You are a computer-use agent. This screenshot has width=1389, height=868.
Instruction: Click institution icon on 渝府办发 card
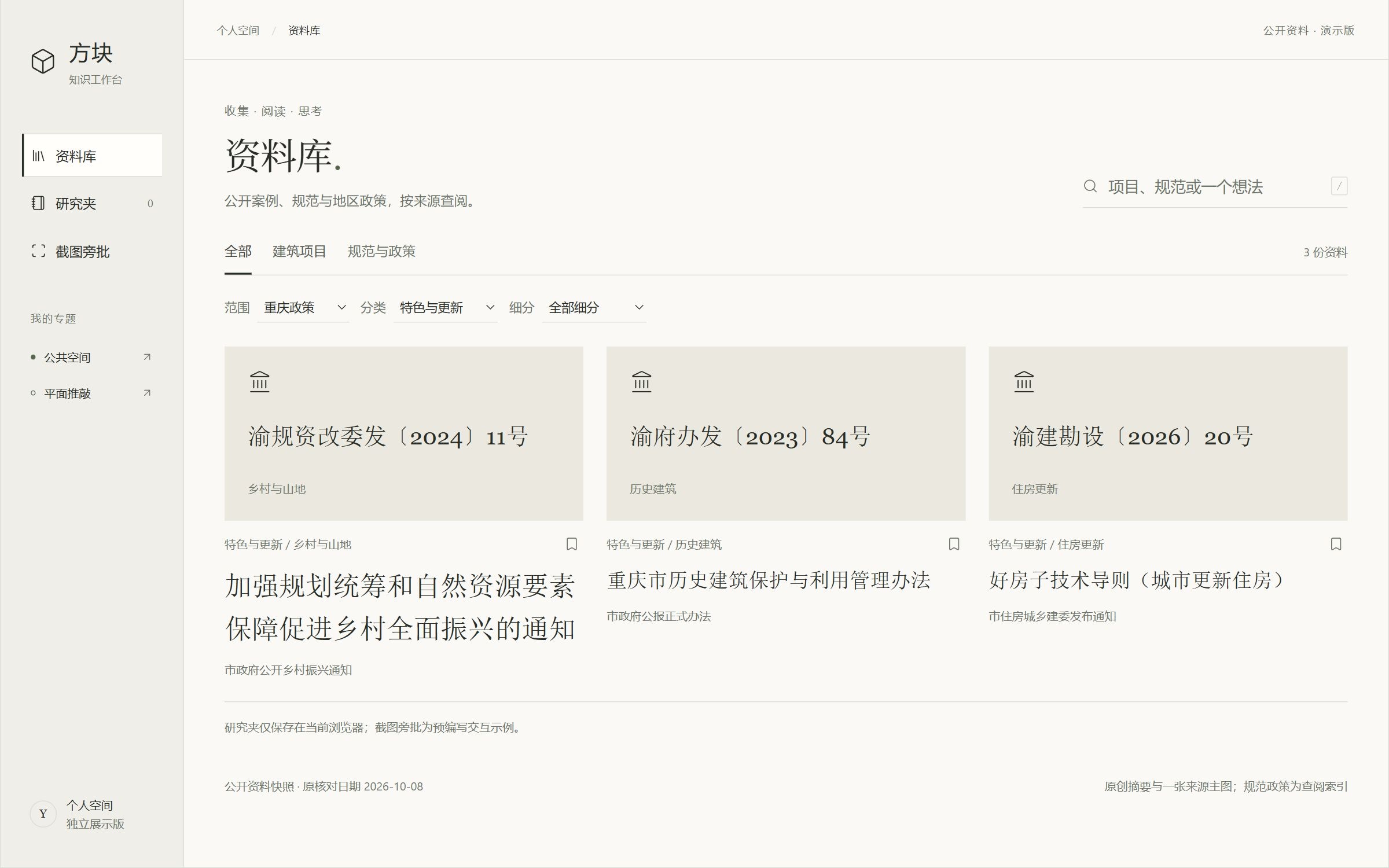(642, 382)
